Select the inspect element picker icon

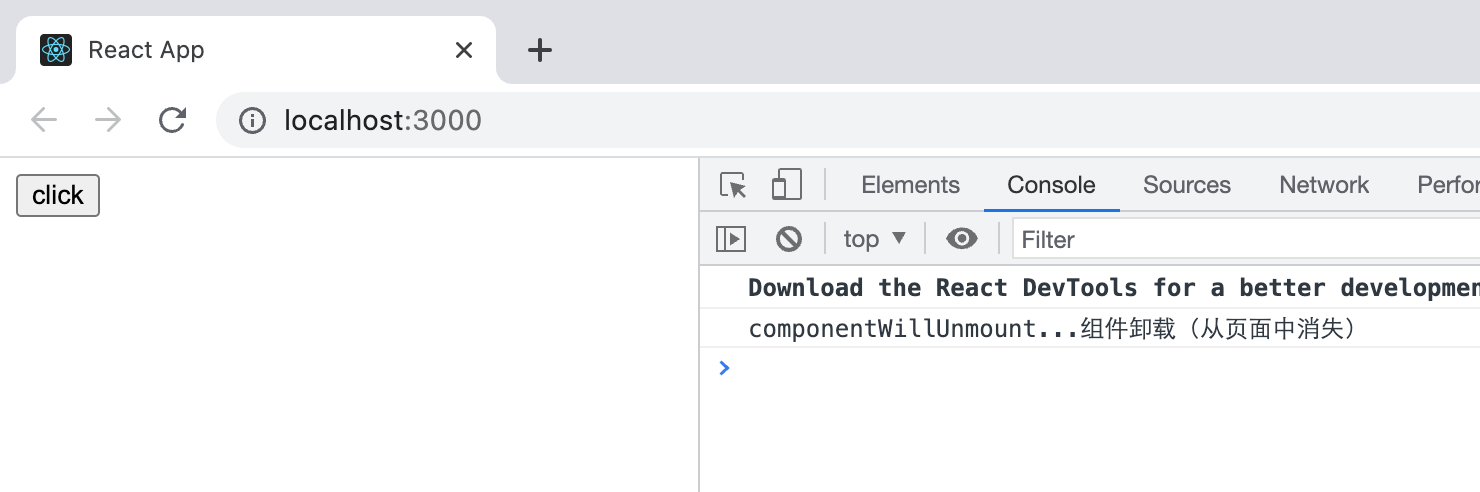[x=733, y=185]
